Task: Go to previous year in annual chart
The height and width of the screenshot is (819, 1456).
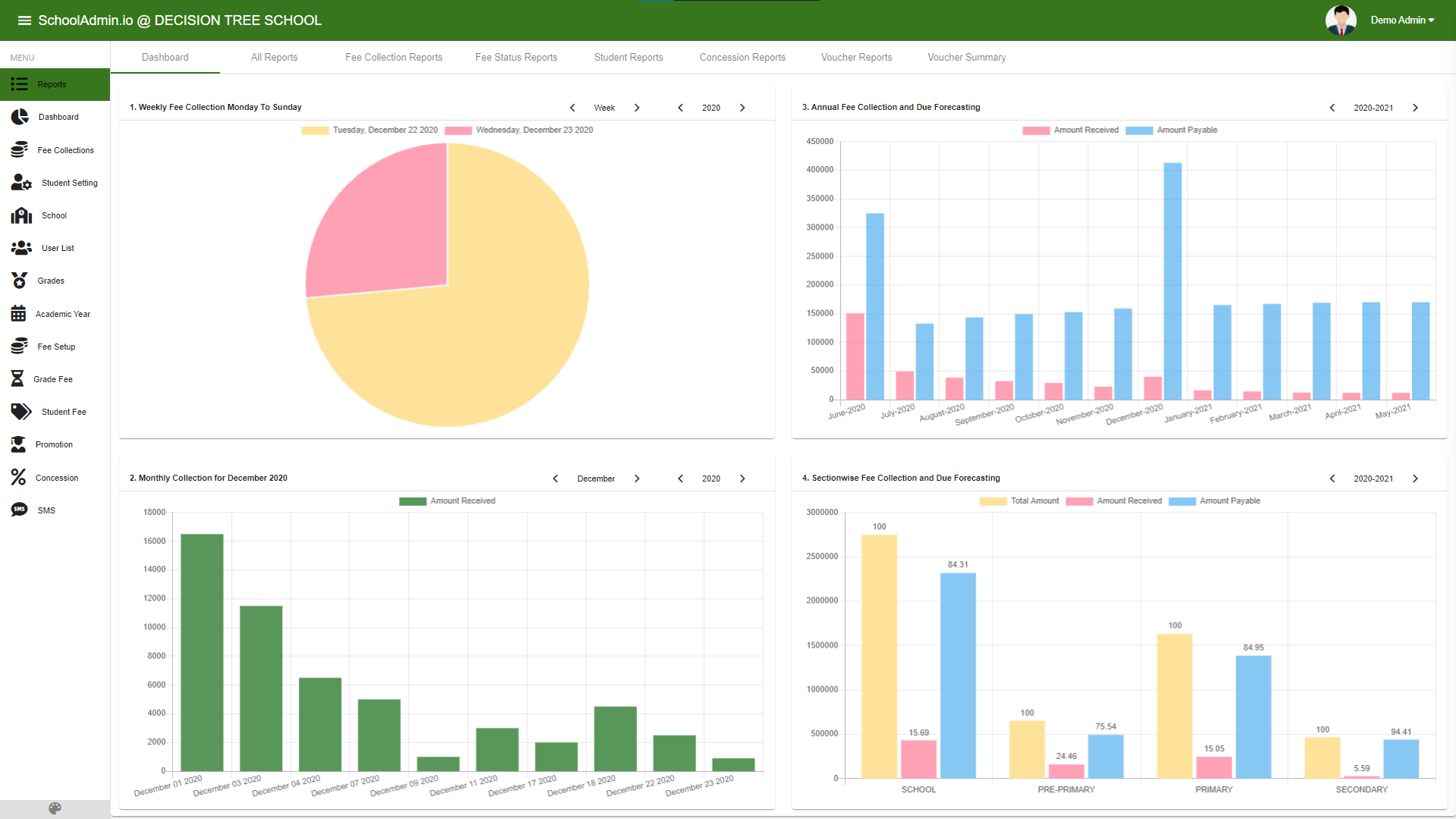Action: point(1332,108)
